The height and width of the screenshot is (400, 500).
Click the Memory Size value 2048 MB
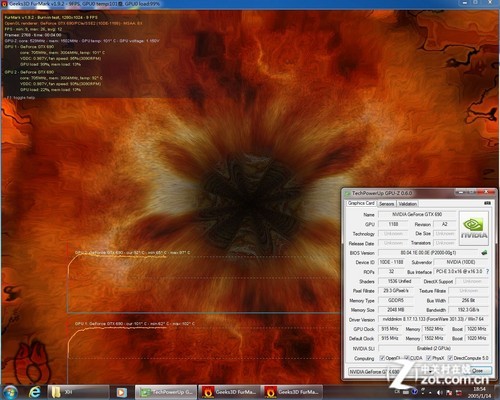[396, 310]
